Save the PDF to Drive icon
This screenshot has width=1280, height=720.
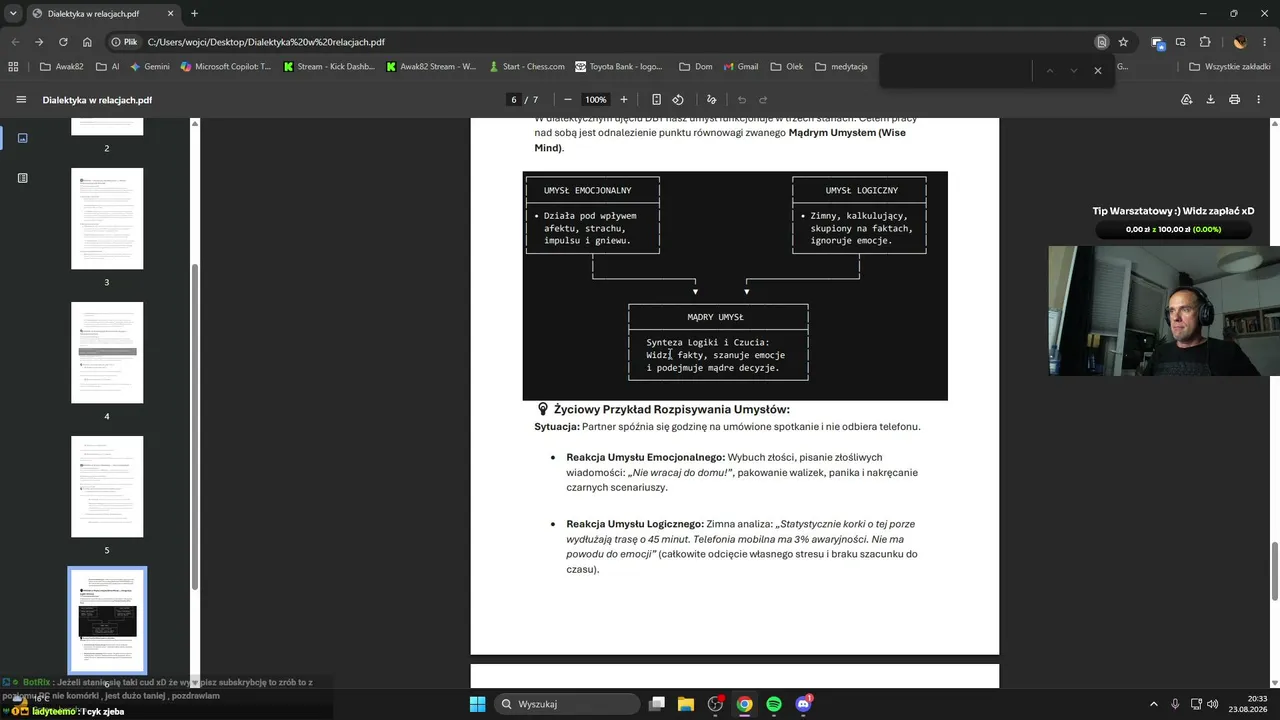(x=1187, y=100)
